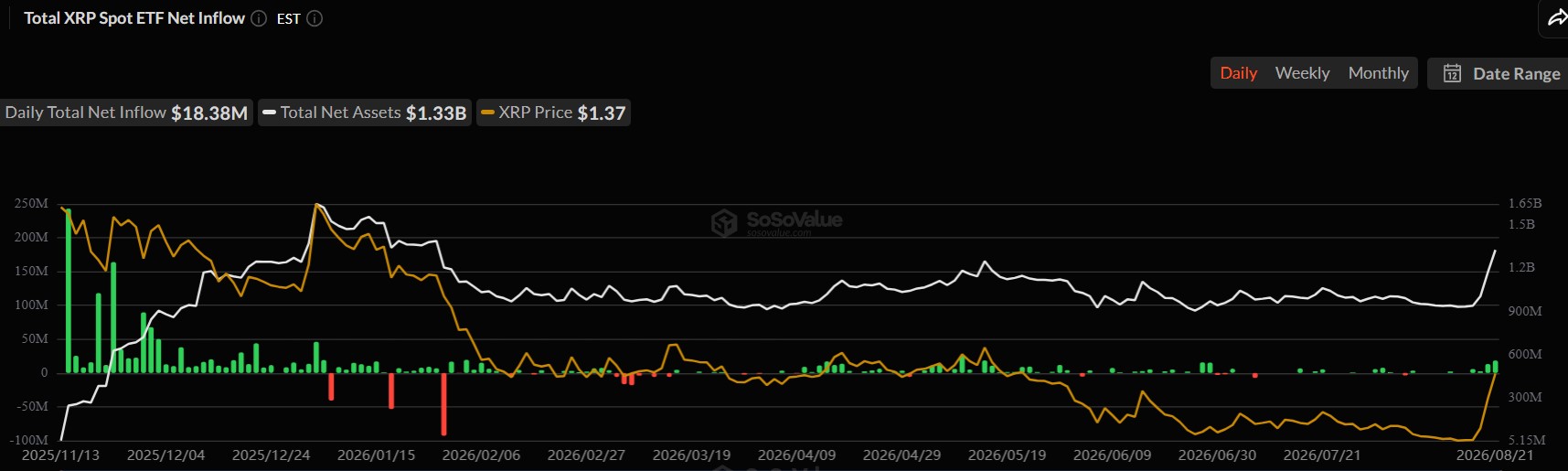
Task: Click last green inflow bar at 2026/08/21
Action: coord(1496,367)
